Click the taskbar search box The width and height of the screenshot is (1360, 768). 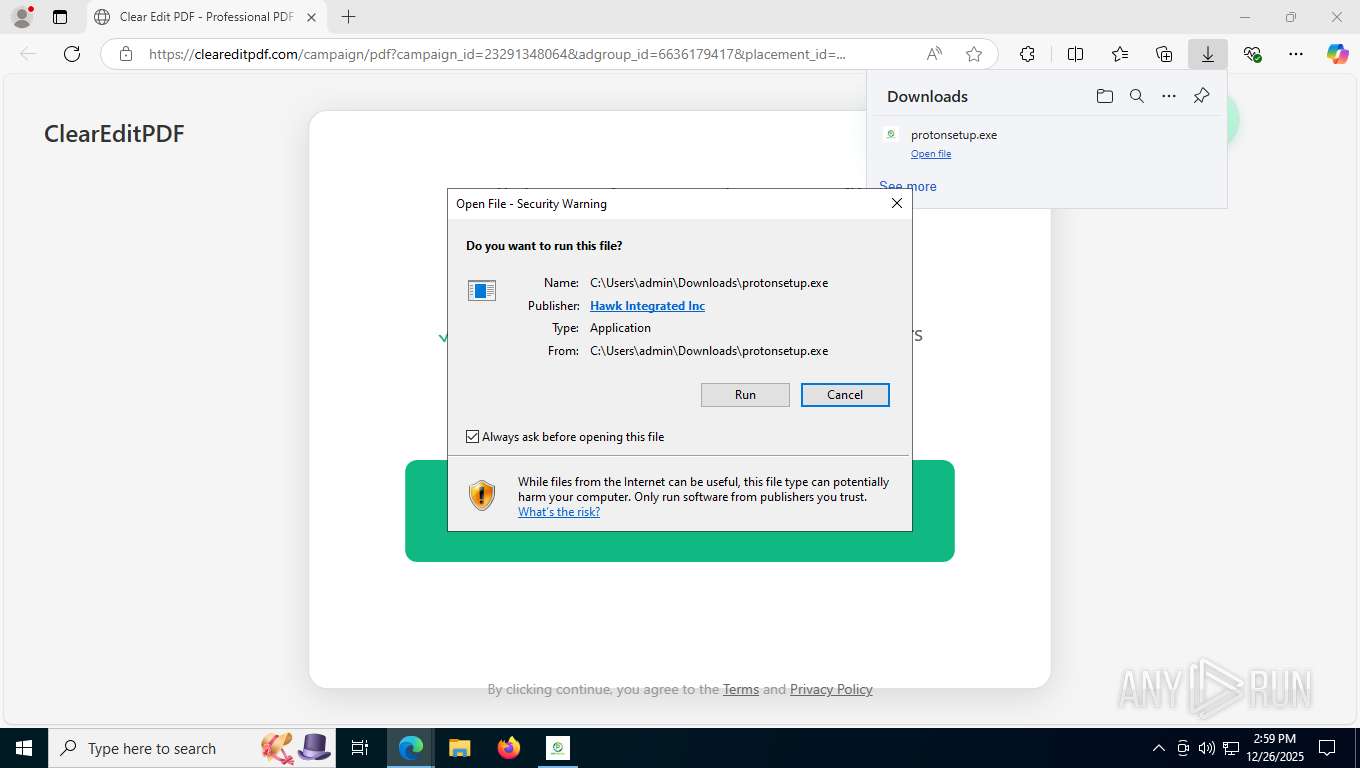click(190, 748)
